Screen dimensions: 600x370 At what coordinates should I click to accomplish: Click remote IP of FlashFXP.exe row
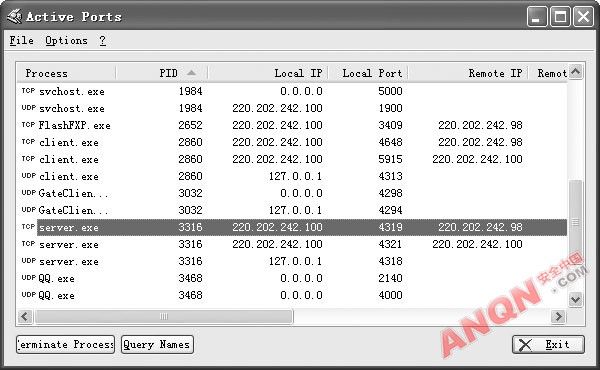(x=480, y=125)
